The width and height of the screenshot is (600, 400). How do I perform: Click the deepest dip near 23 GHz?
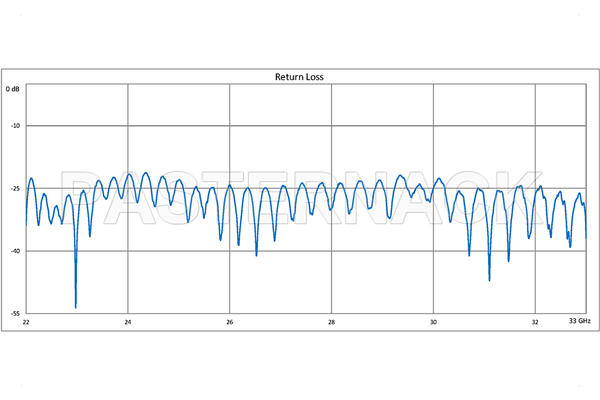[76, 305]
